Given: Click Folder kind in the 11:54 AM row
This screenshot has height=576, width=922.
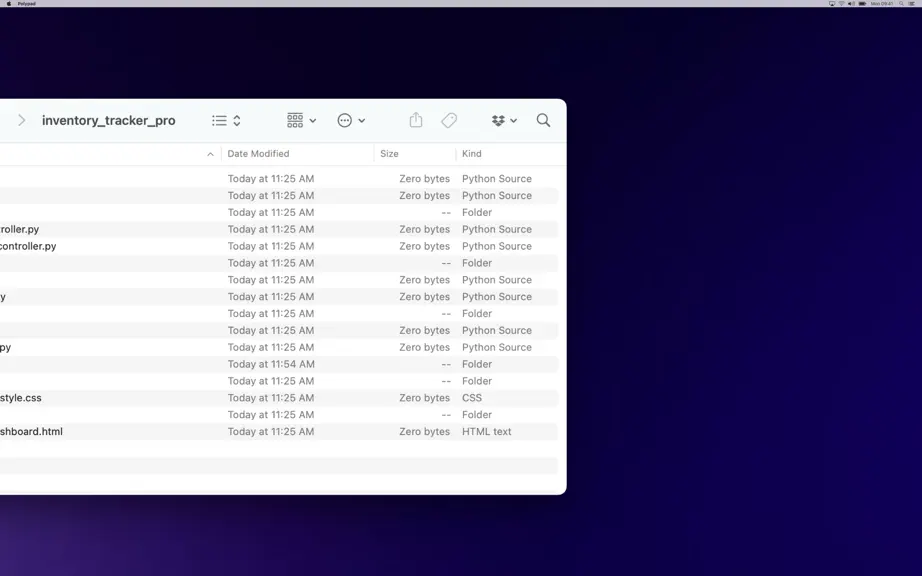Looking at the screenshot, I should pos(477,364).
